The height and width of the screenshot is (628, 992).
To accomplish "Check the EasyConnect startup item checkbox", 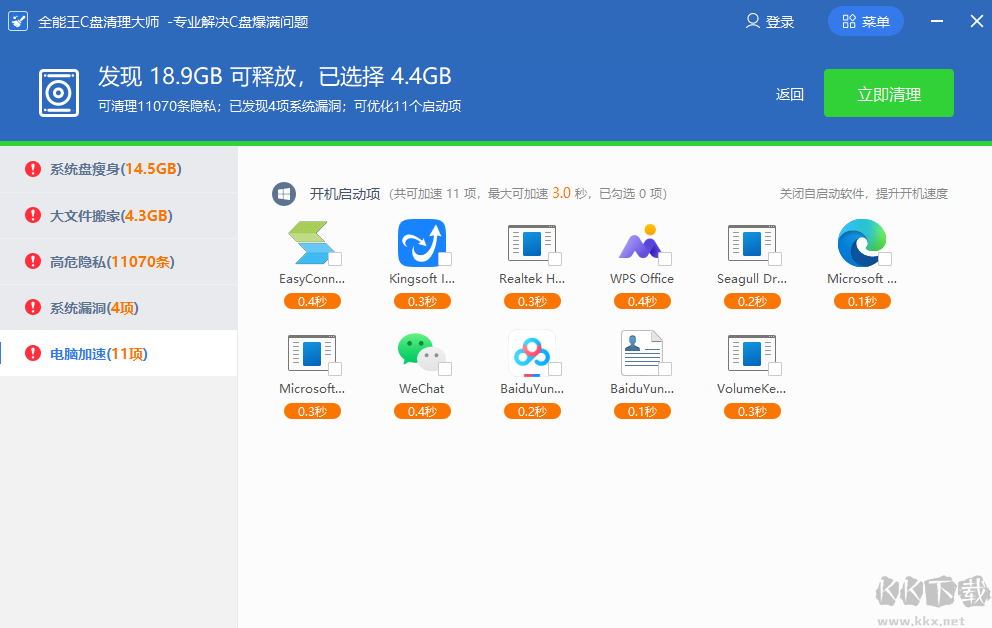I will 335,259.
